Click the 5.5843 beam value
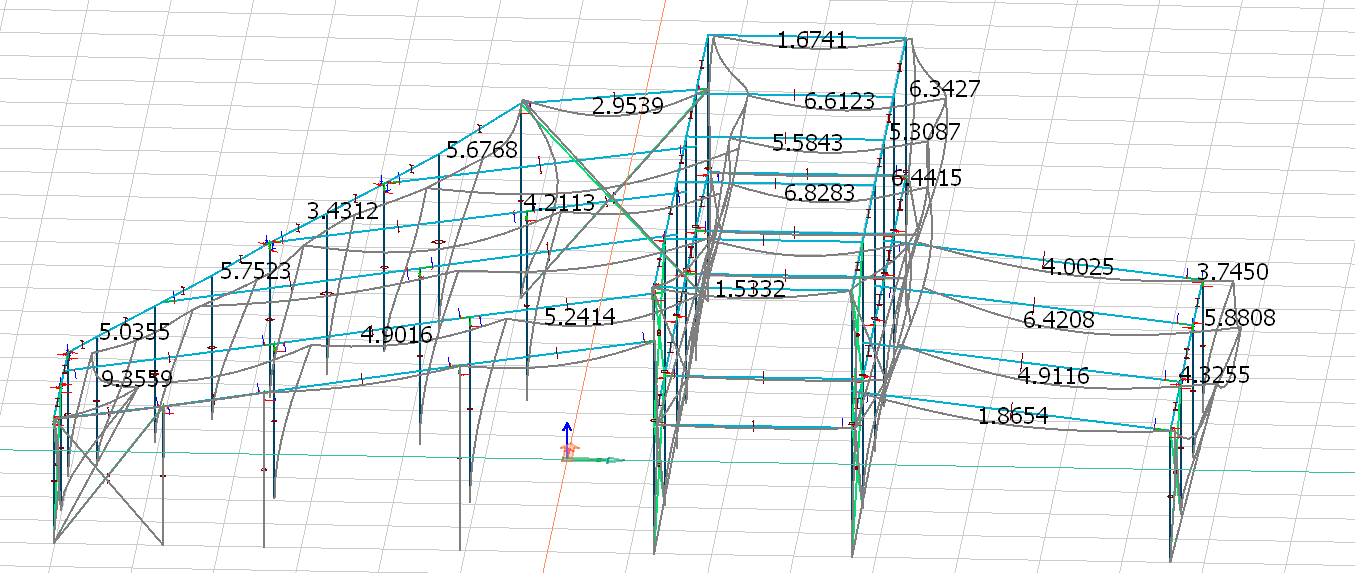 tap(807, 143)
